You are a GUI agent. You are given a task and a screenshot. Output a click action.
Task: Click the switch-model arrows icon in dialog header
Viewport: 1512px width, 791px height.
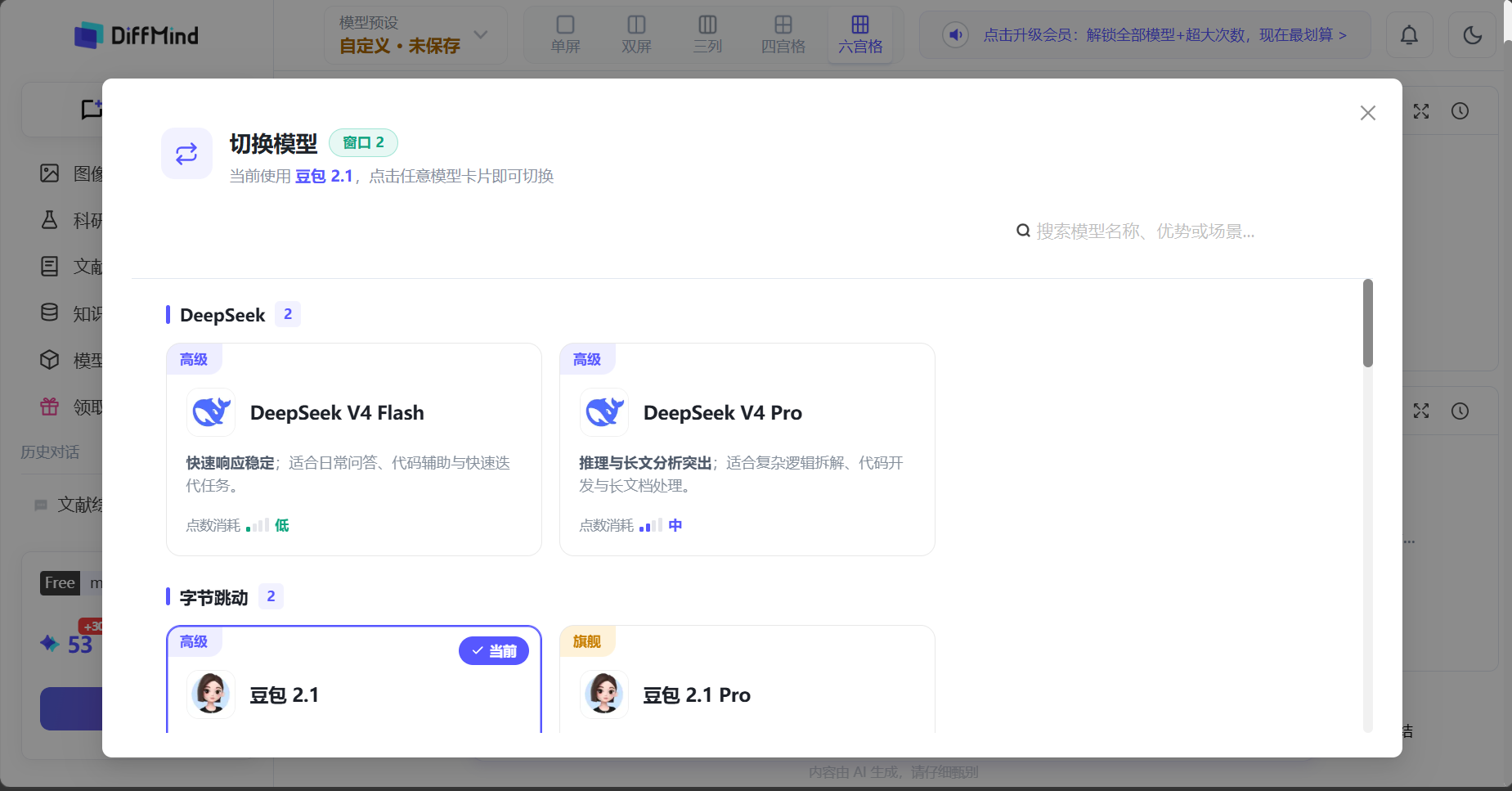click(x=186, y=153)
